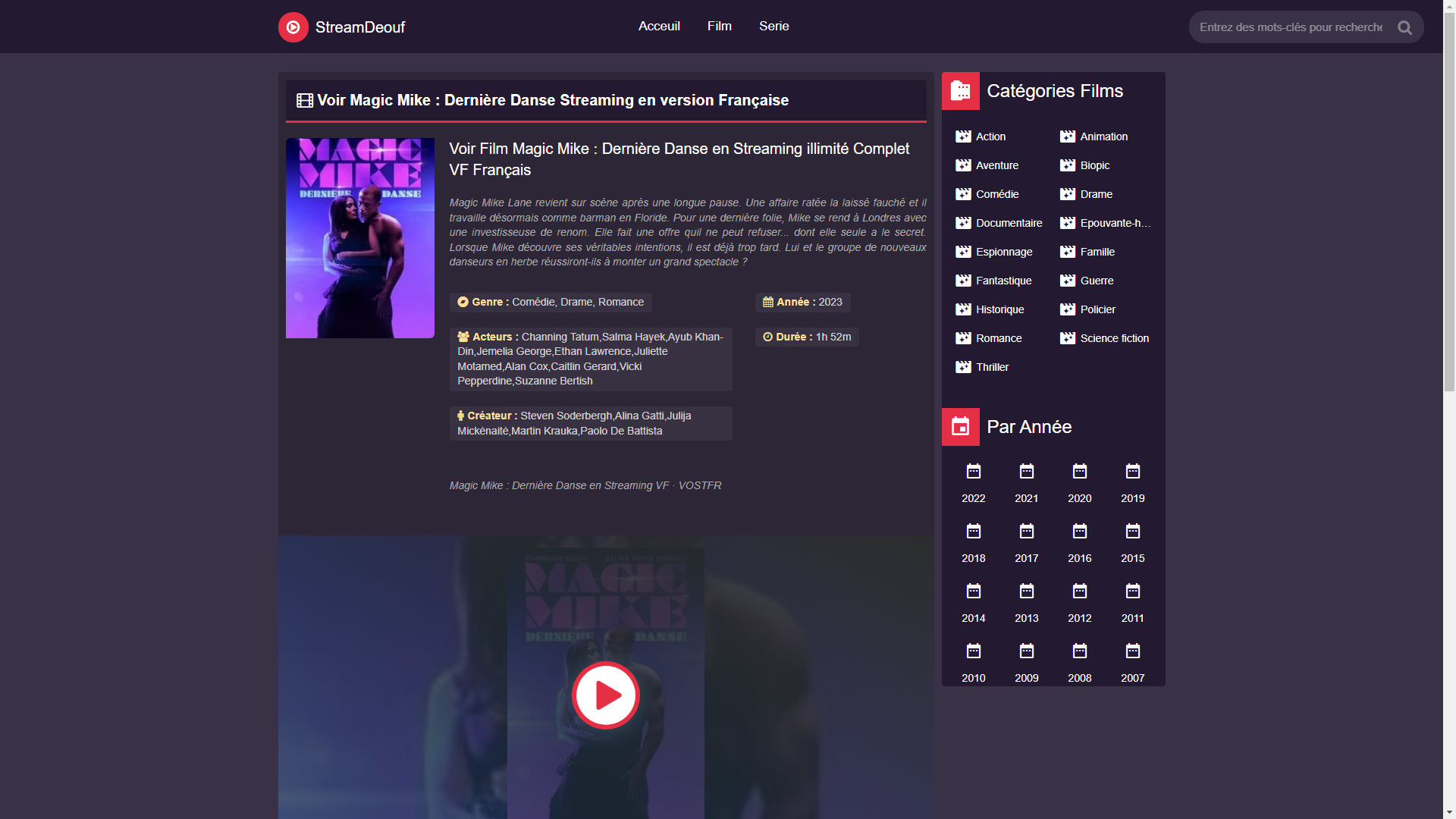Click the calendar icon above 2021
This screenshot has width=1456, height=819.
click(x=1027, y=472)
